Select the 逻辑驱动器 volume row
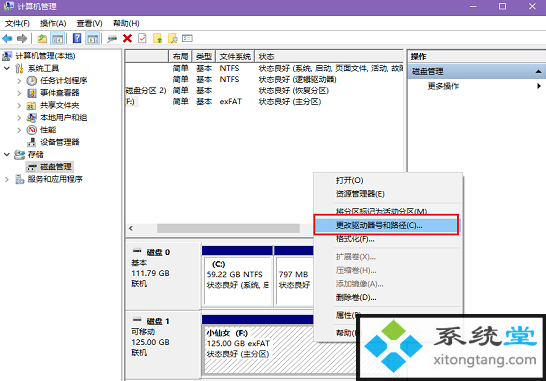The image size is (546, 381). pos(264,79)
